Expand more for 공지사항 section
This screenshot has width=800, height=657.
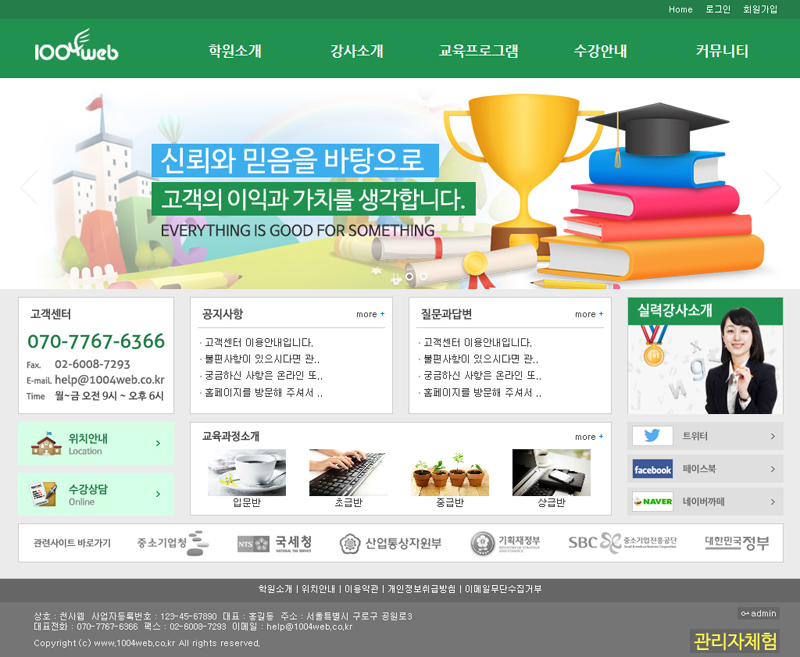coord(370,314)
